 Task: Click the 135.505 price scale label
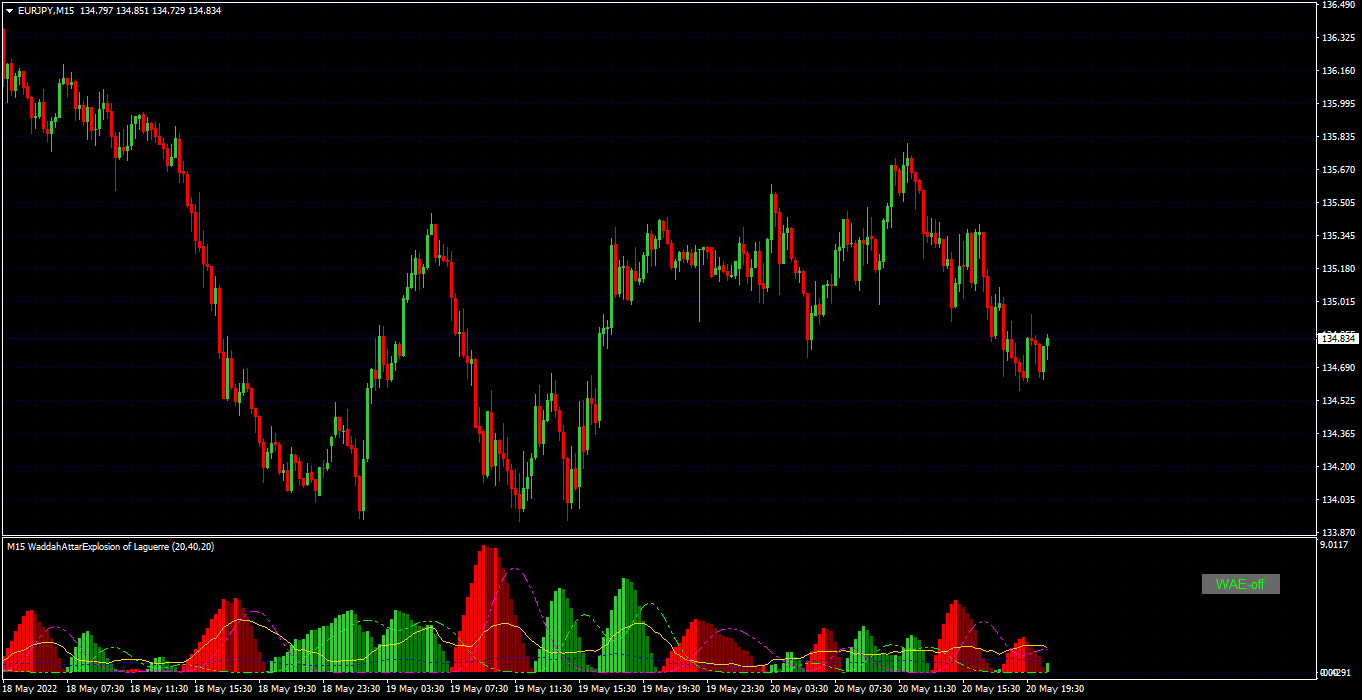coord(1338,203)
